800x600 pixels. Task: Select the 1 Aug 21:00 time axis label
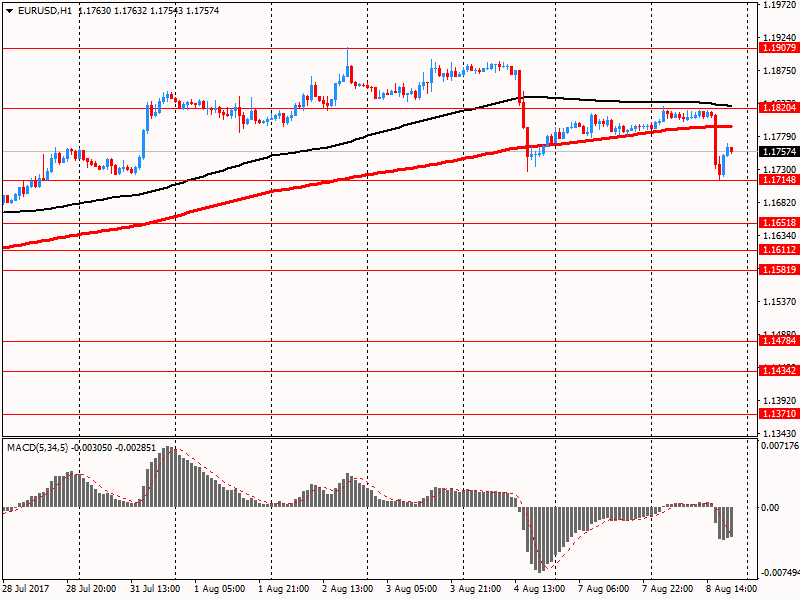click(283, 589)
